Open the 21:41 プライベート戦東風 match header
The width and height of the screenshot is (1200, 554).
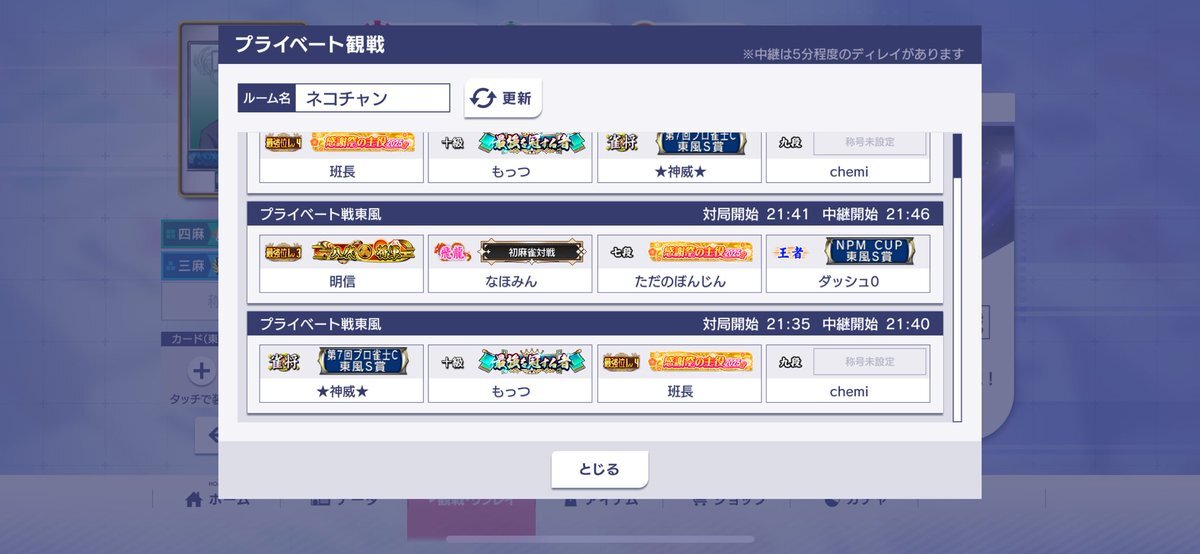[595, 214]
